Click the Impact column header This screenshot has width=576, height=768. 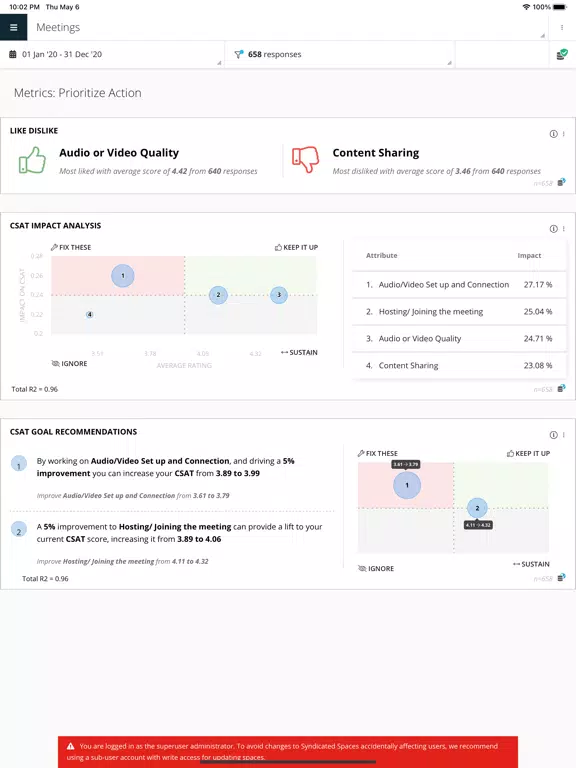click(529, 255)
